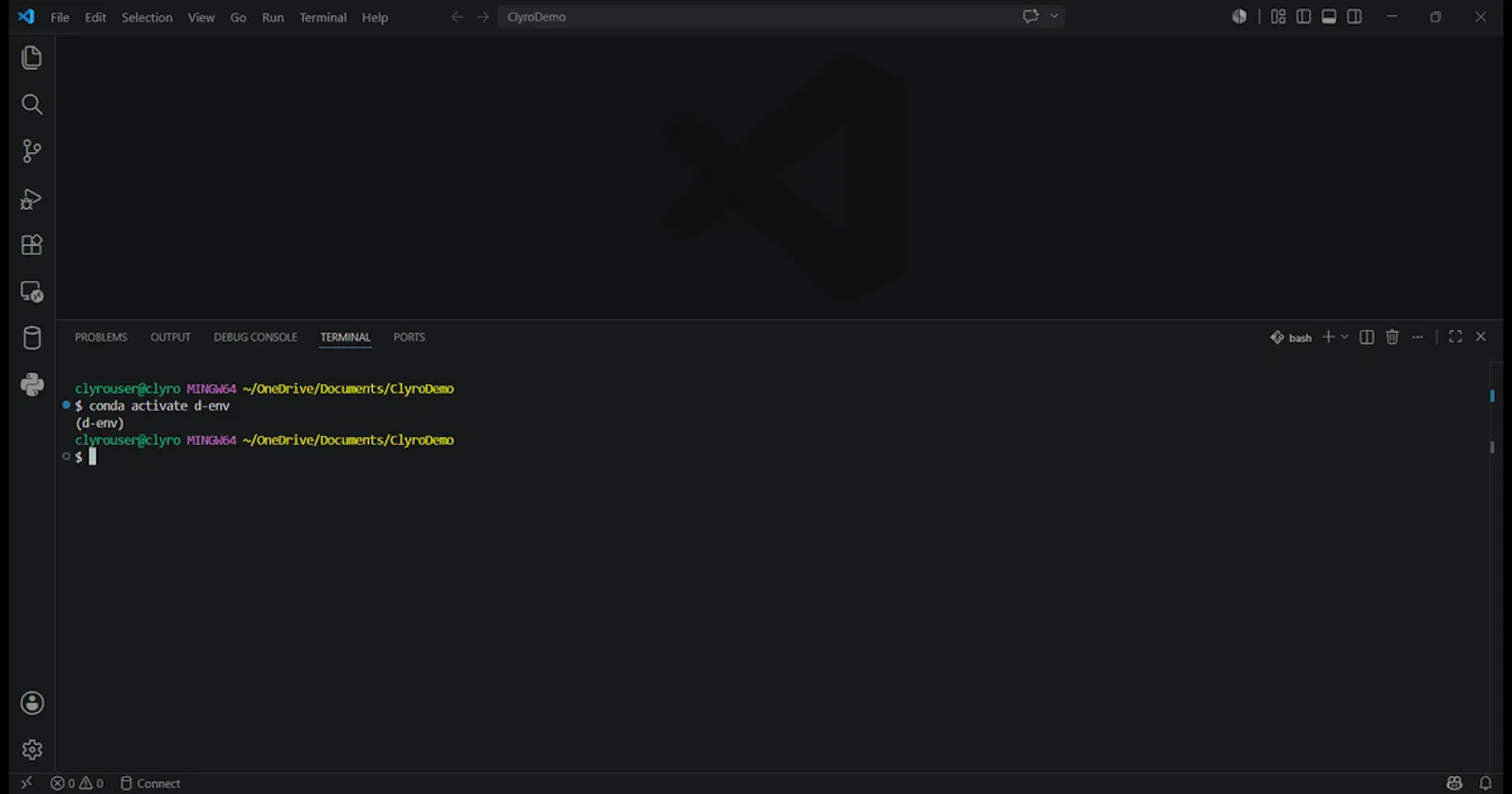This screenshot has width=1512, height=794.
Task: Open the Source Control view
Action: [32, 151]
